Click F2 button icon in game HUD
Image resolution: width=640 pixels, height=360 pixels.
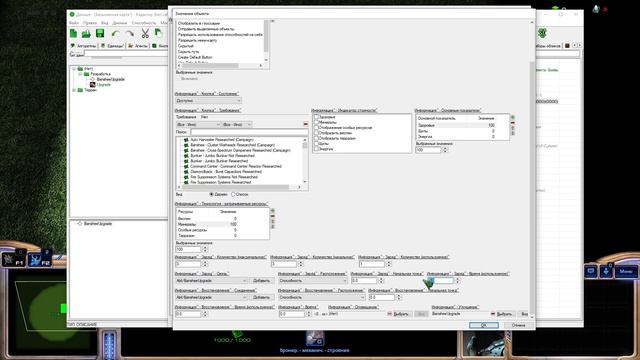(40, 260)
